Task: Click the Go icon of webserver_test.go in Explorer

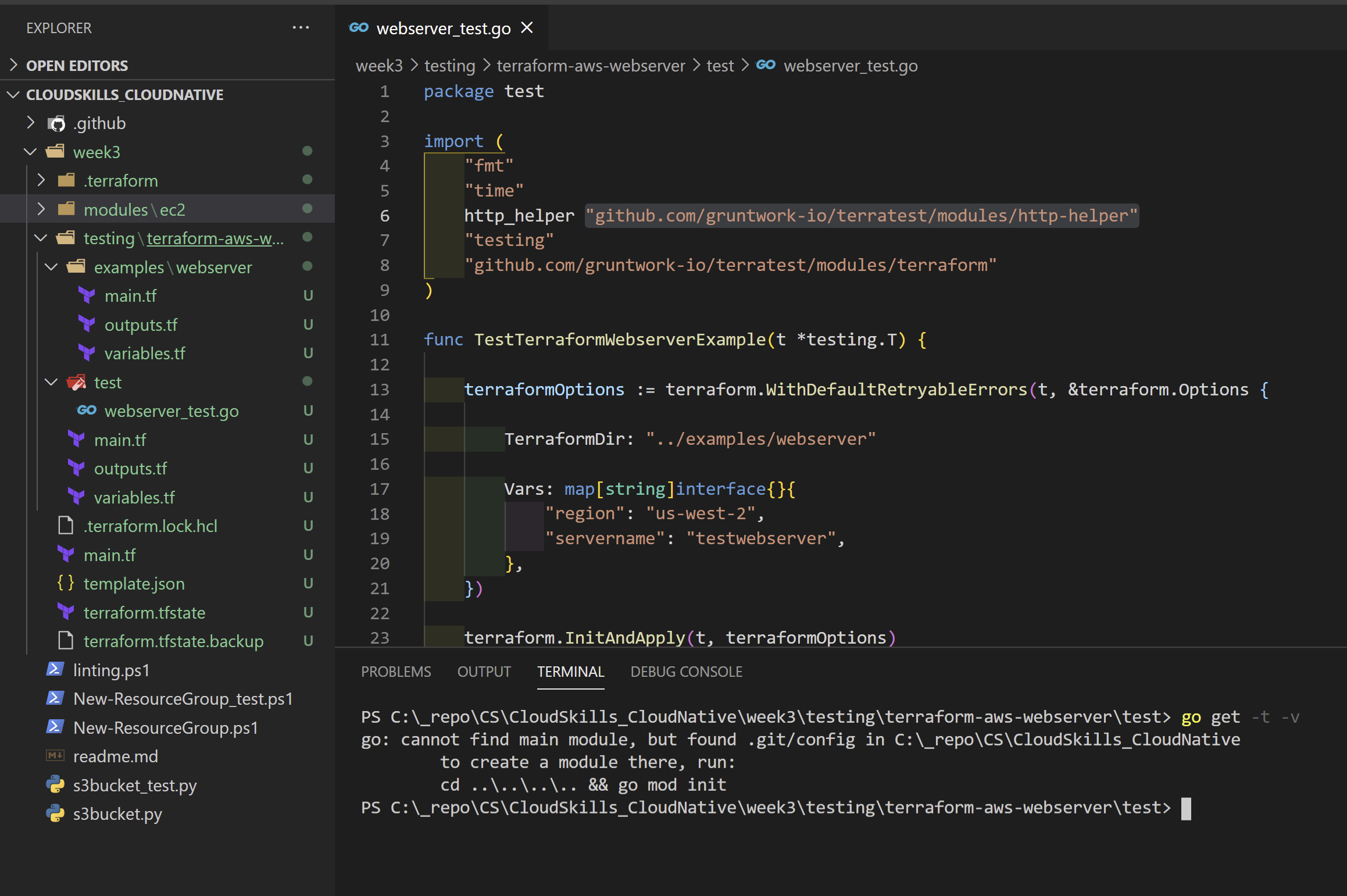Action: [x=87, y=410]
